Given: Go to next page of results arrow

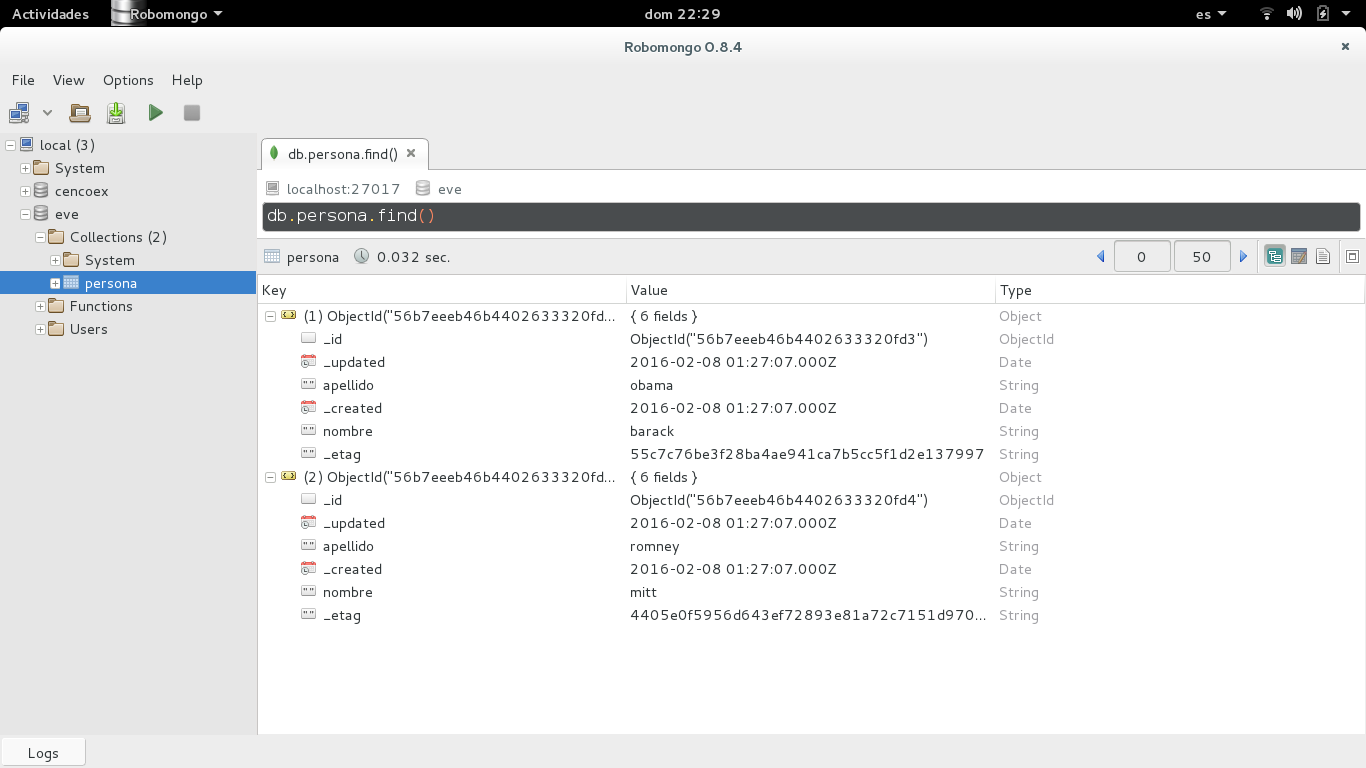Looking at the screenshot, I should (1244, 257).
